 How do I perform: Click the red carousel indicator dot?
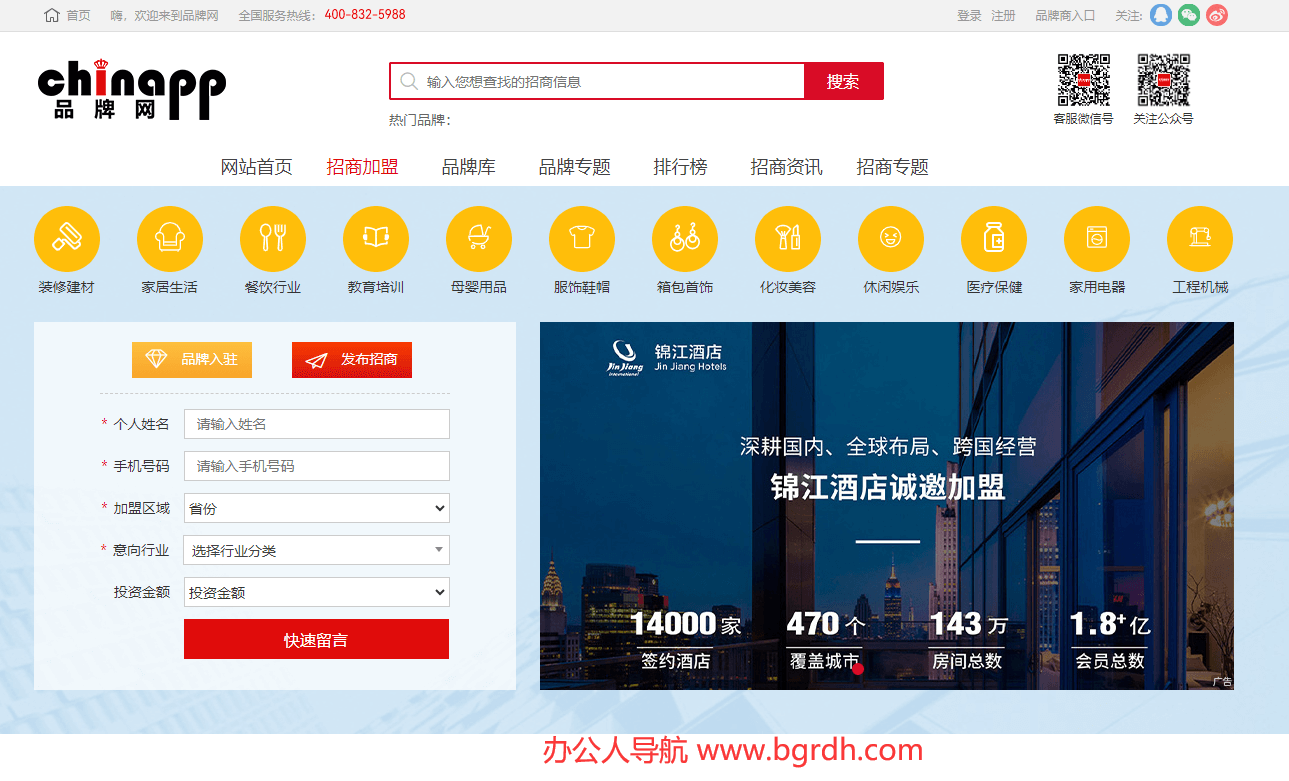(x=857, y=668)
